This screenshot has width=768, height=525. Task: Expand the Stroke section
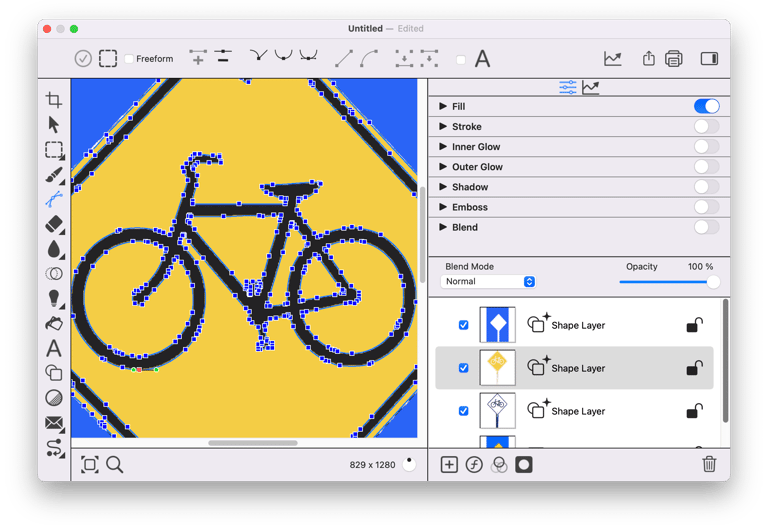pos(443,126)
